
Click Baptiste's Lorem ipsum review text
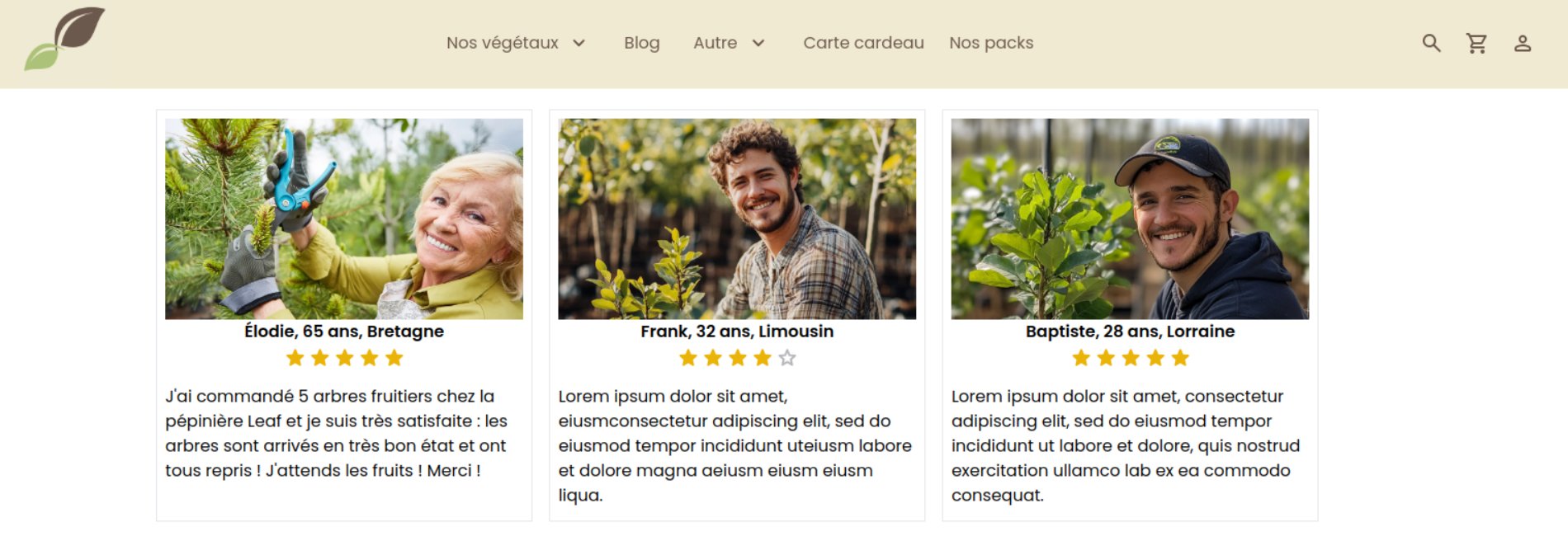click(1126, 445)
